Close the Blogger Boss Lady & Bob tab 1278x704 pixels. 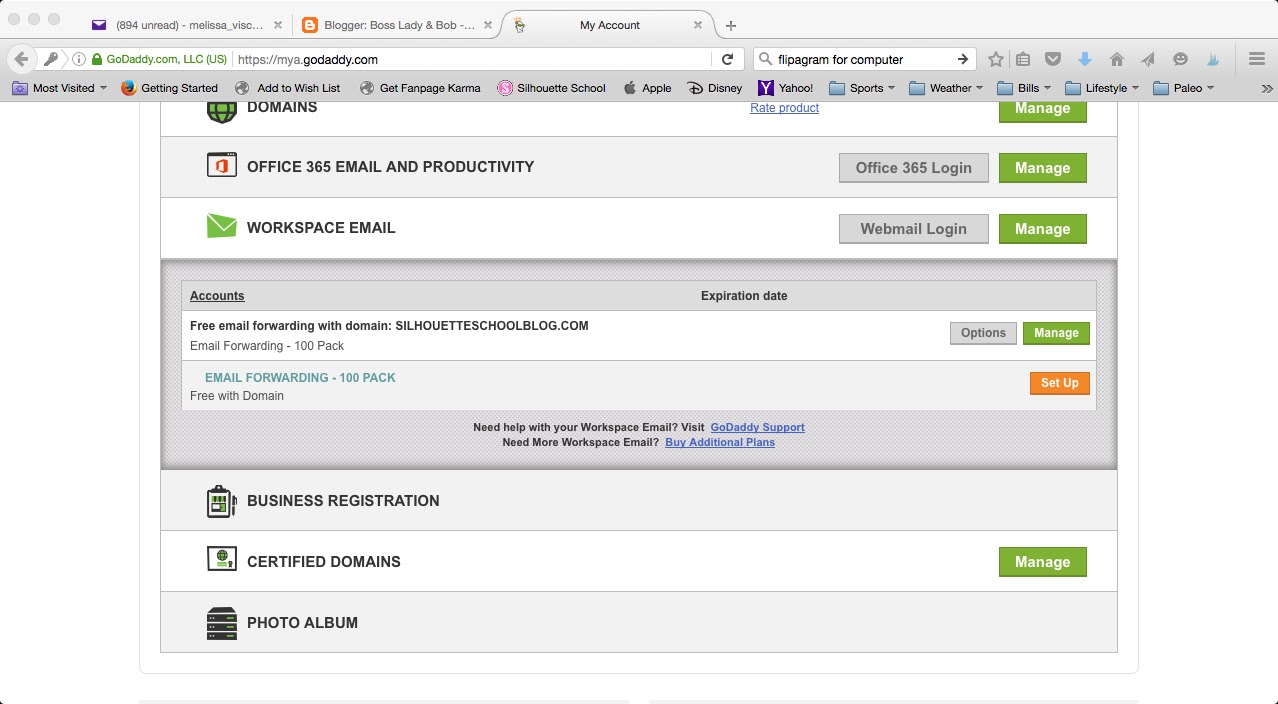click(x=490, y=25)
